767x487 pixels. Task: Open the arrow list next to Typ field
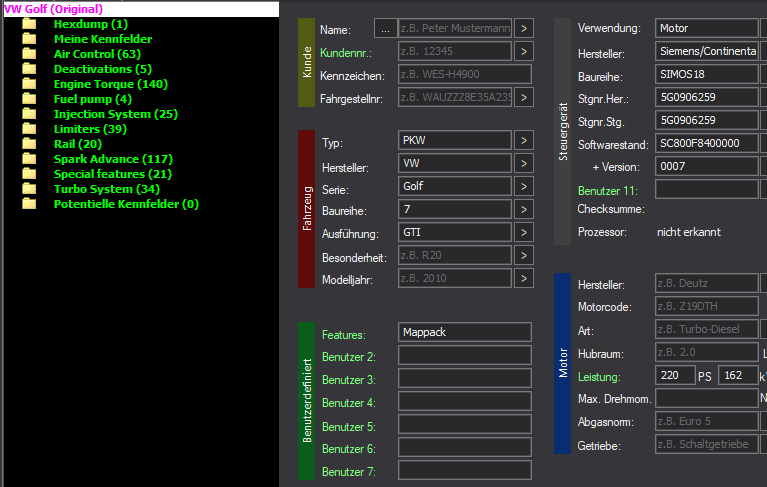(524, 140)
